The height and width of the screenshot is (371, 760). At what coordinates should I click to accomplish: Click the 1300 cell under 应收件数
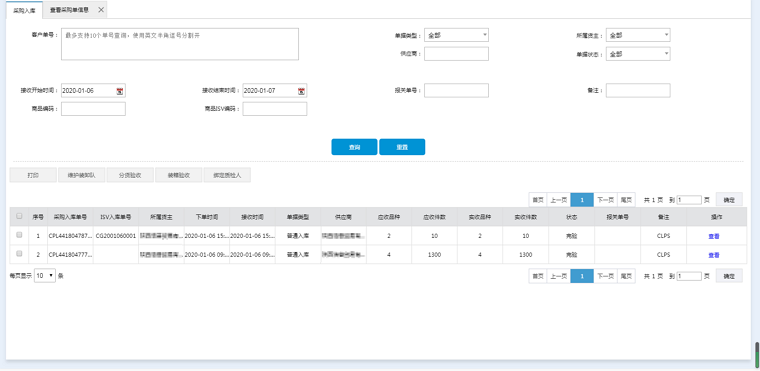point(435,255)
